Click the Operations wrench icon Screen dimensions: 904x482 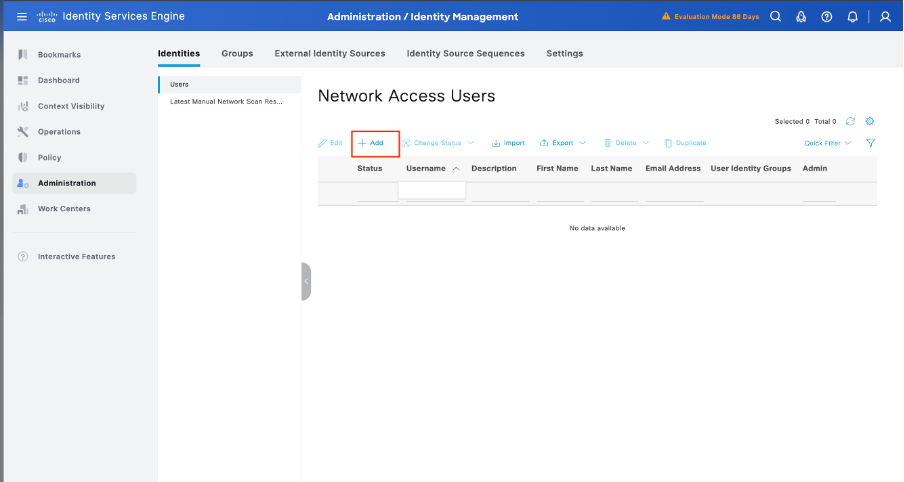coord(22,131)
